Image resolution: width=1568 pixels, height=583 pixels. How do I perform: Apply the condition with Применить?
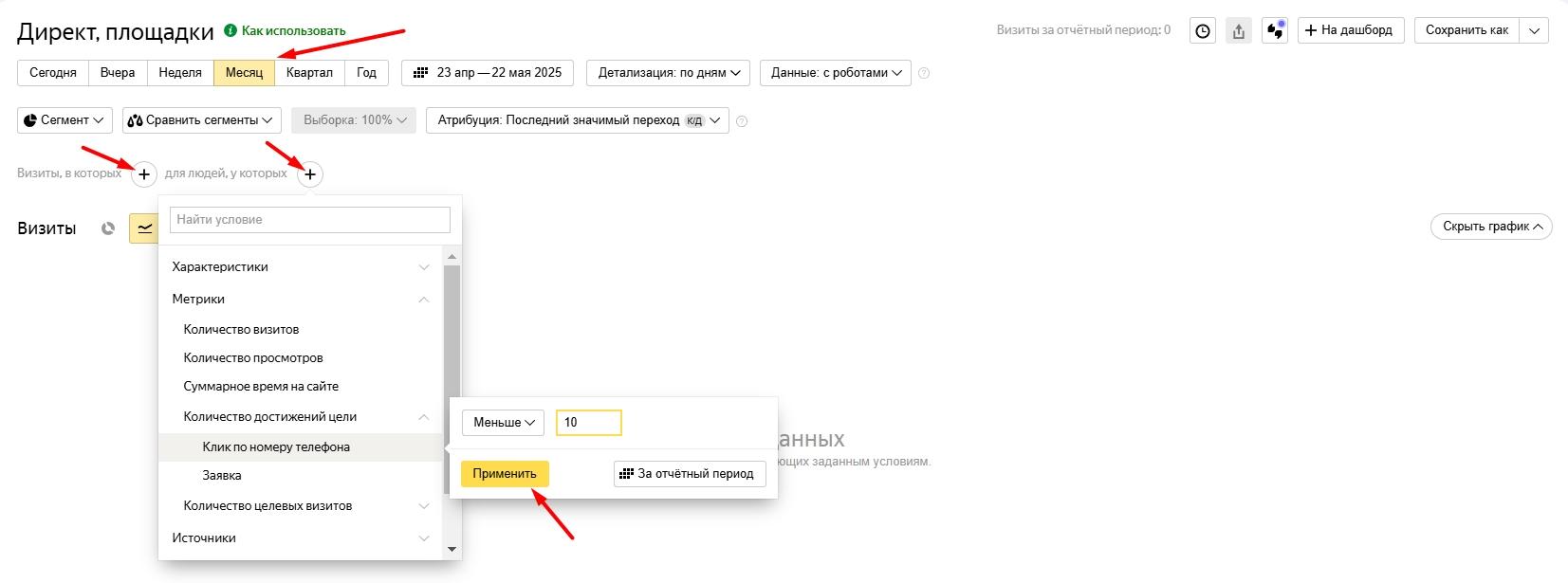click(x=505, y=474)
